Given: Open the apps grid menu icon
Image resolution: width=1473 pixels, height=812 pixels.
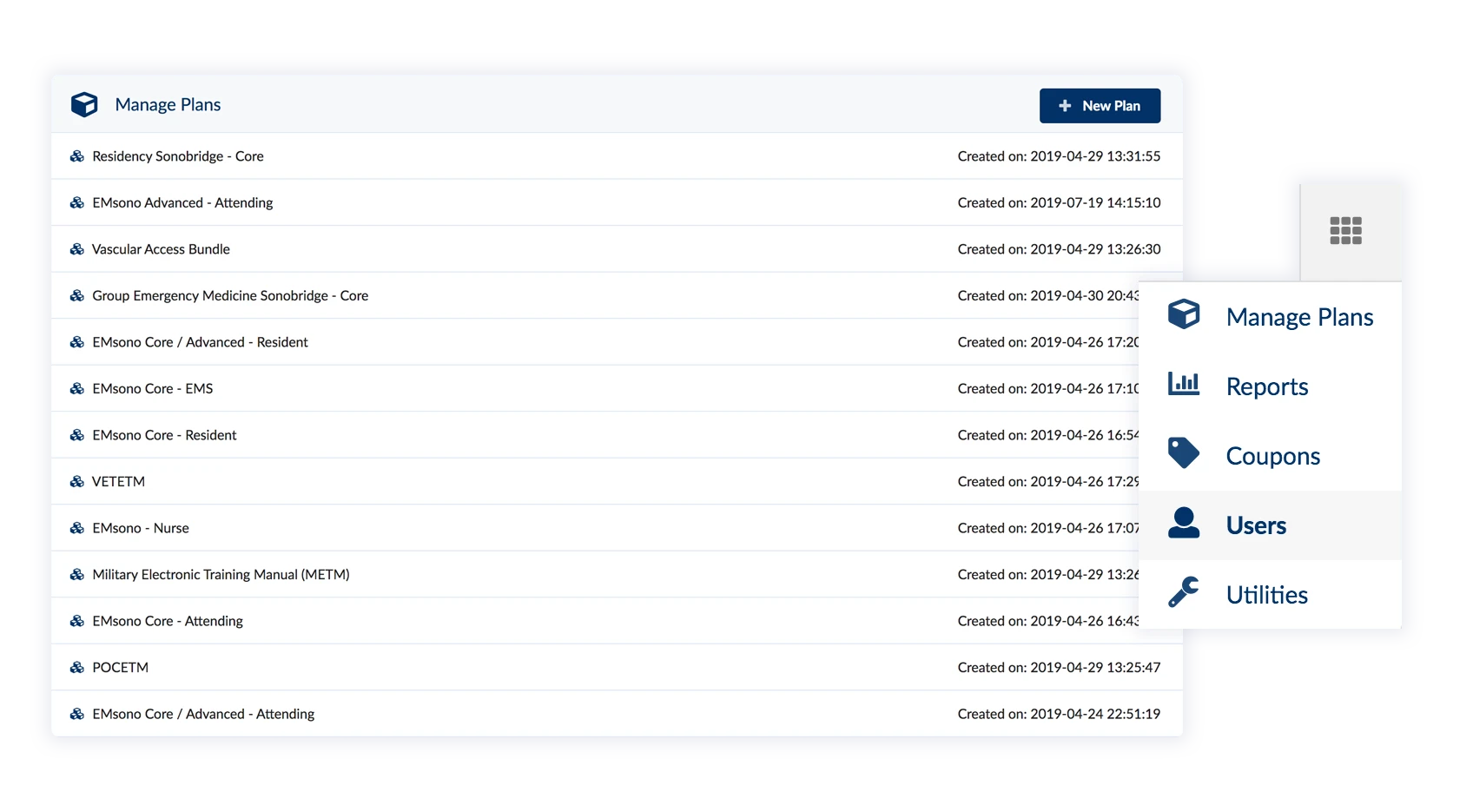Looking at the screenshot, I should click(x=1345, y=231).
